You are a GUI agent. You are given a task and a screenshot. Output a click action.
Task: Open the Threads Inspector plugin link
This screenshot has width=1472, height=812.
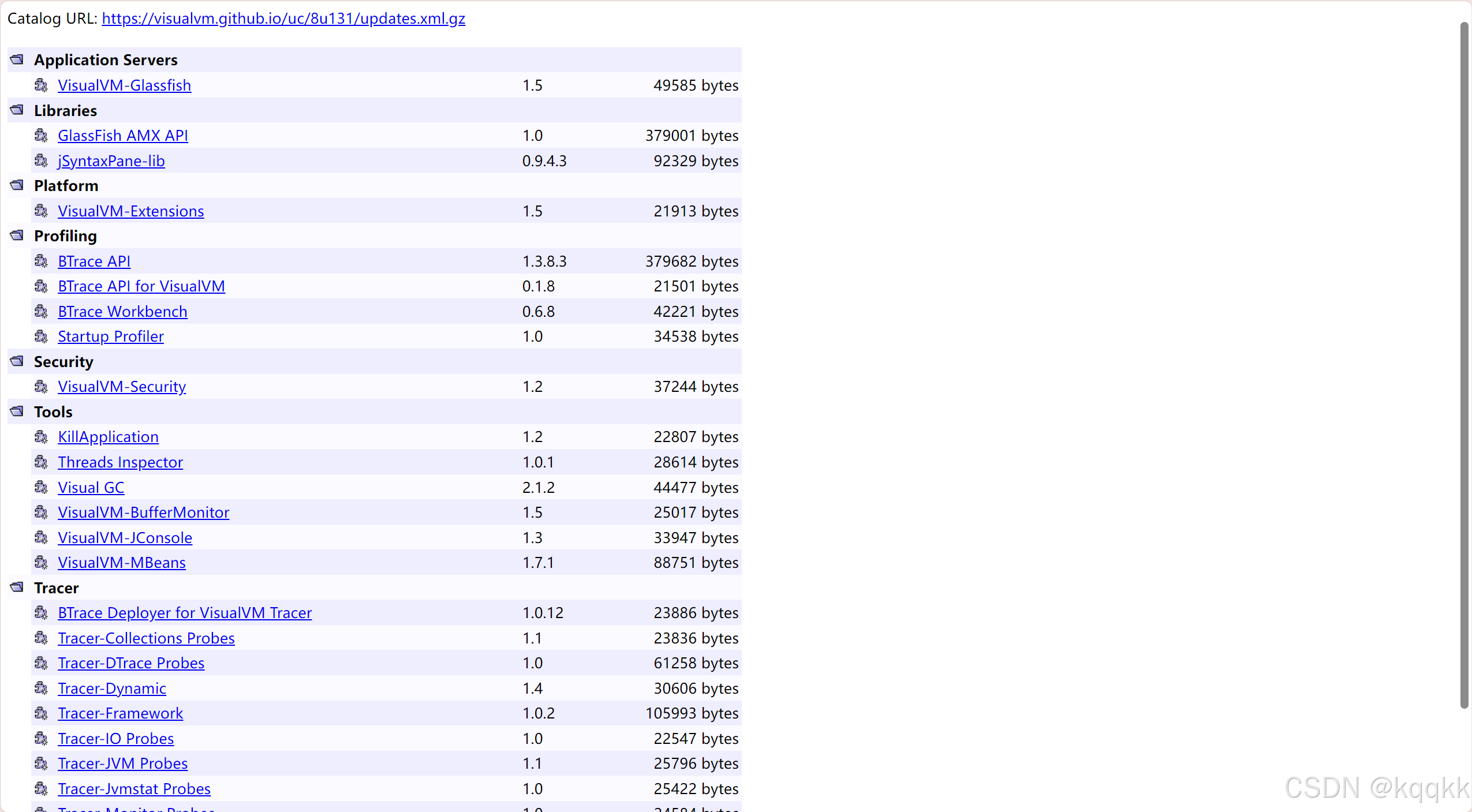[120, 462]
